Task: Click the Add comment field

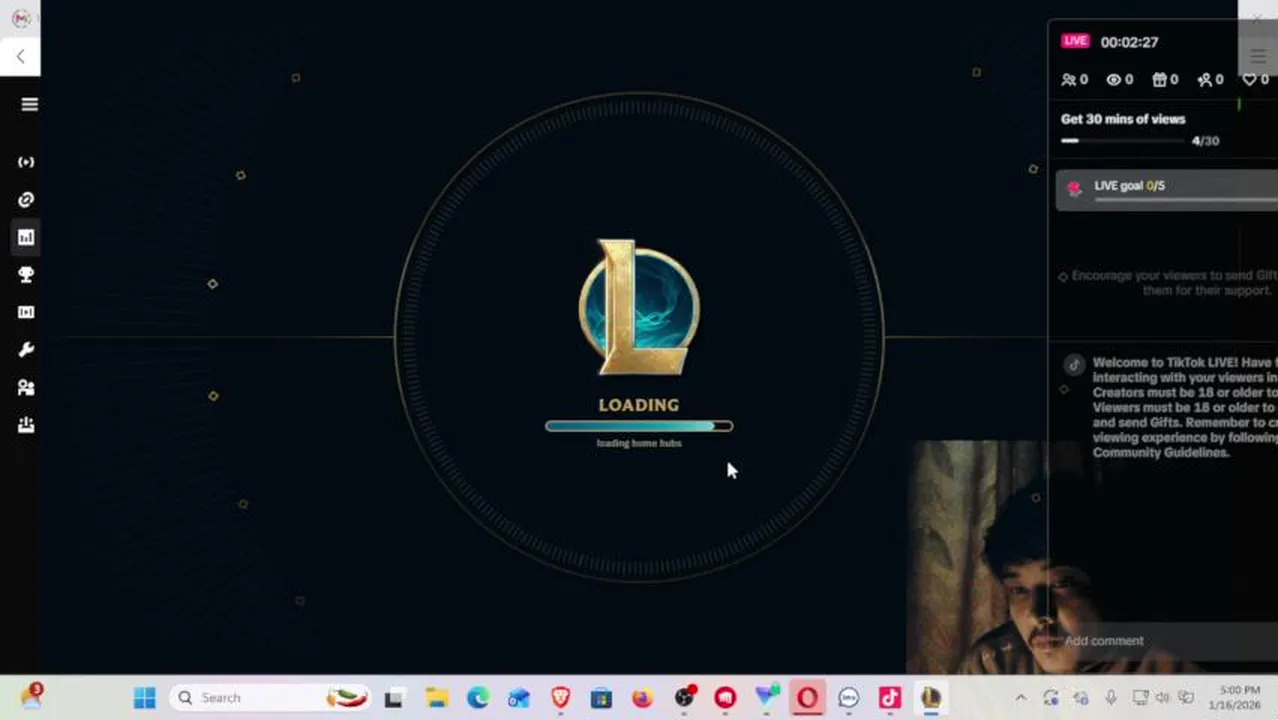Action: click(1165, 641)
